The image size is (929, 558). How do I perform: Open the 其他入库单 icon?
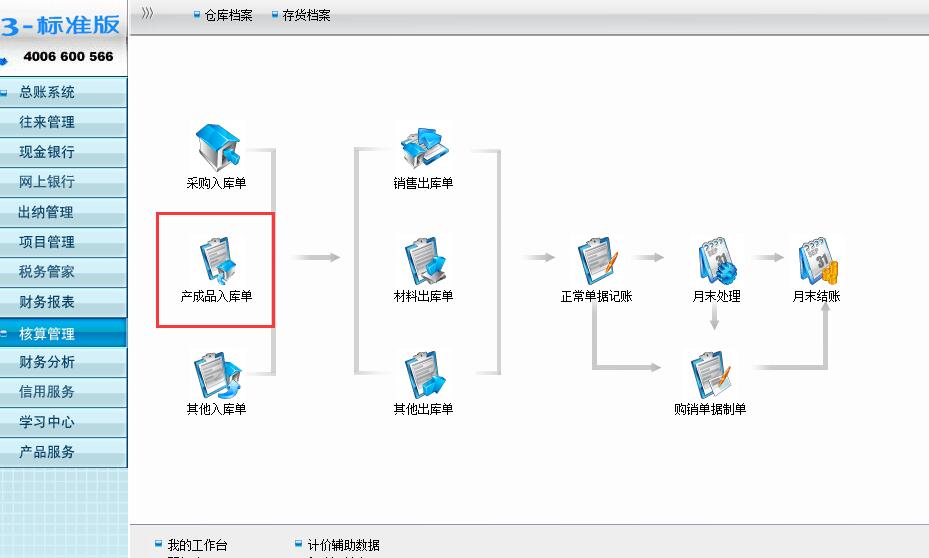click(x=217, y=375)
